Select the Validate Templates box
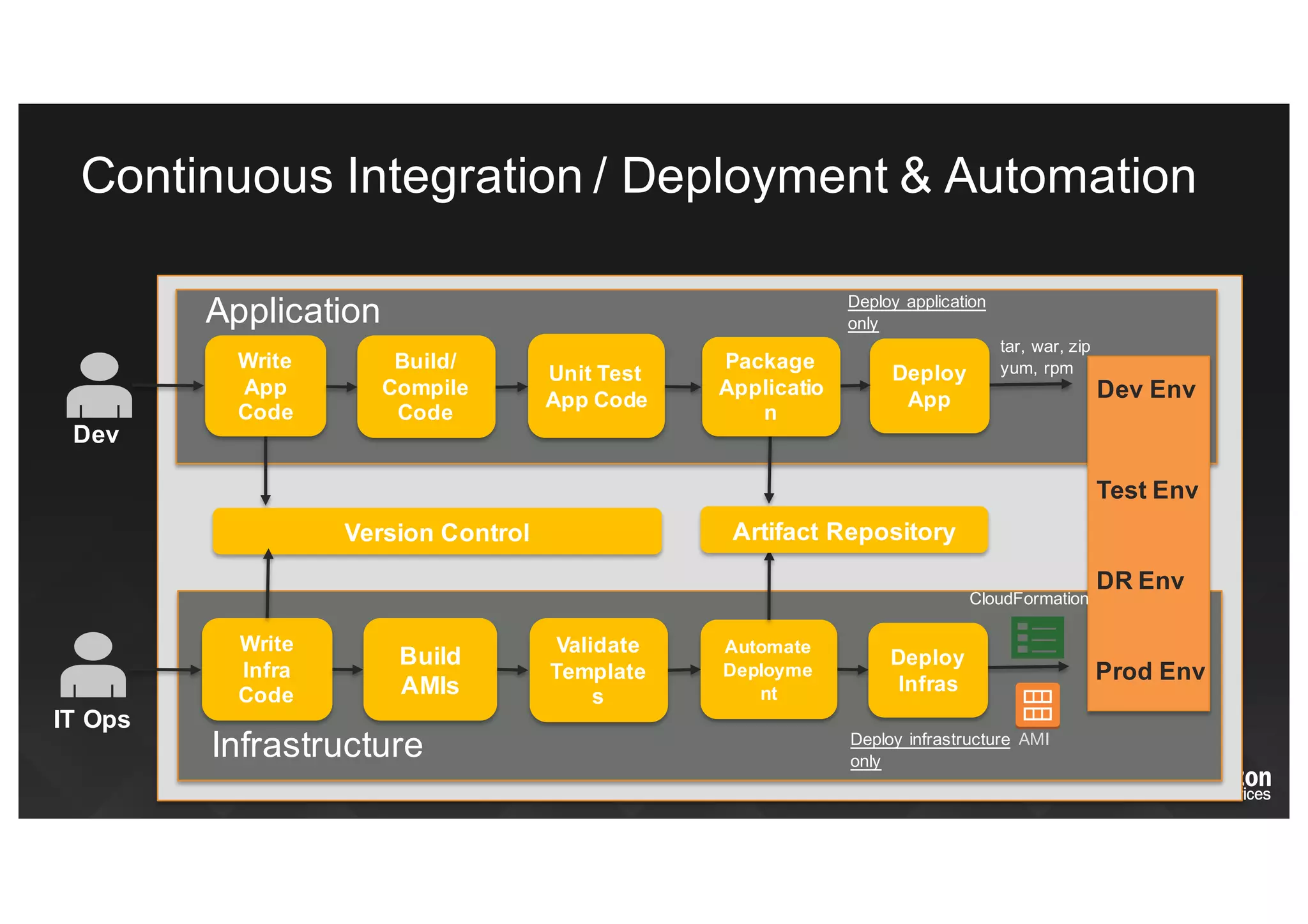Viewport: 1308px width, 924px height. 598,670
